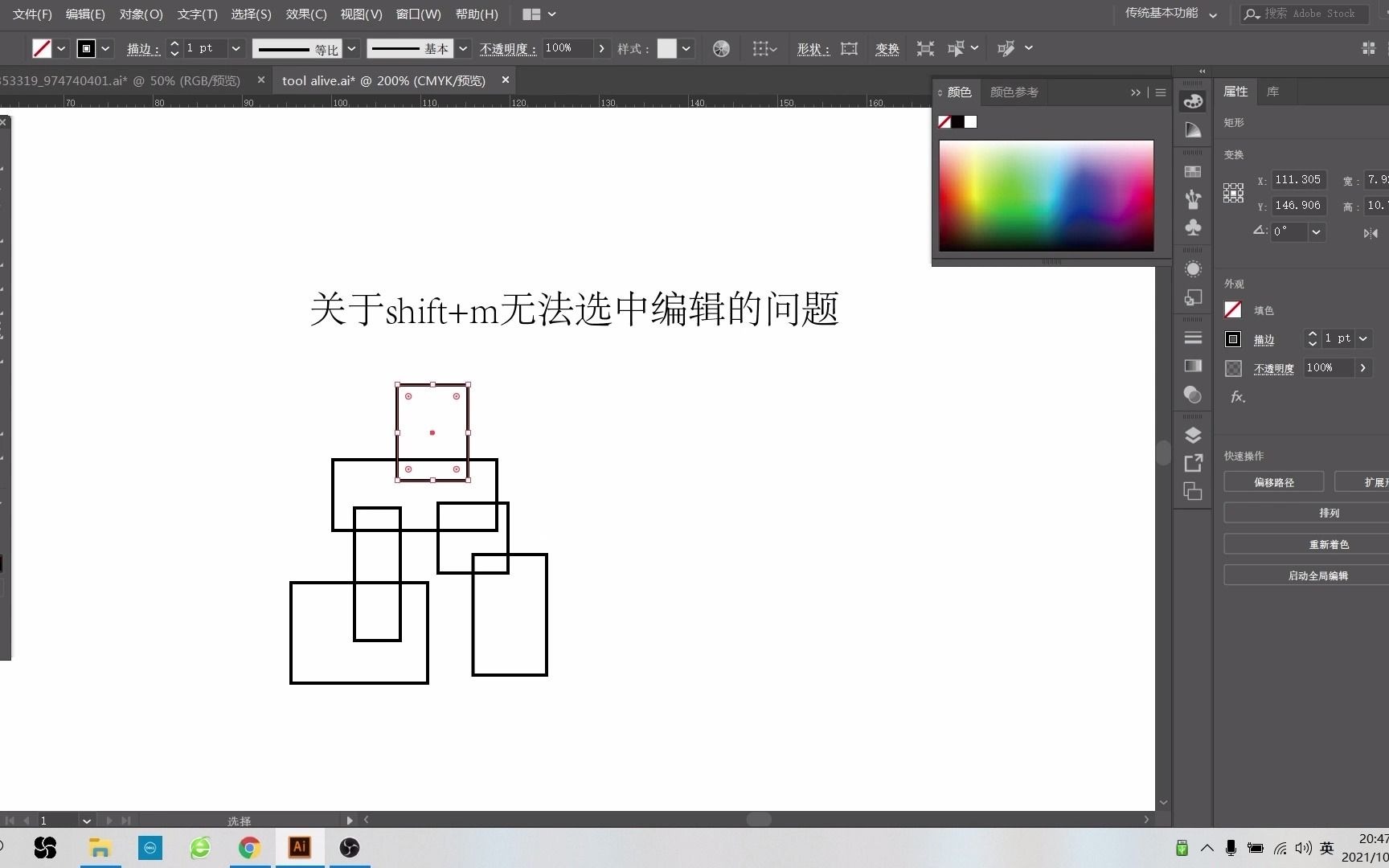The height and width of the screenshot is (868, 1389).
Task: Open the Color panel palette icon in dock
Action: point(1193,101)
